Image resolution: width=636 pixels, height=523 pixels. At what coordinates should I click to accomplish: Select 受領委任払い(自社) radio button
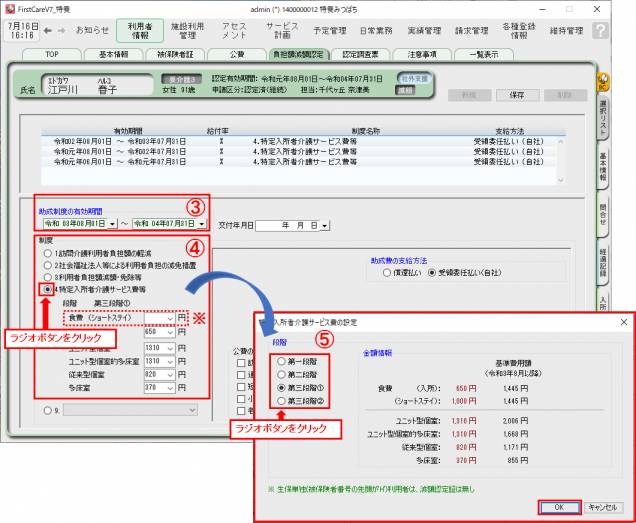[x=432, y=271]
